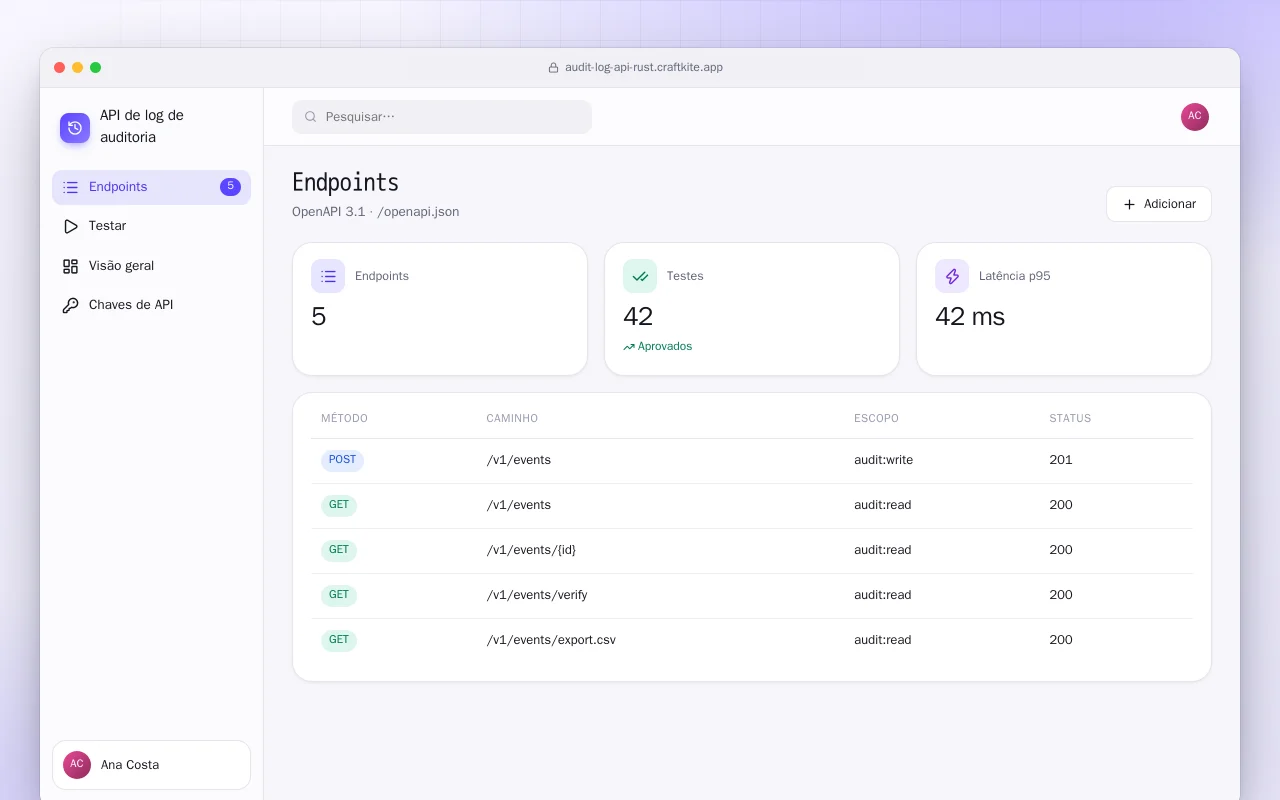Image resolution: width=1280 pixels, height=800 pixels.
Task: Select the /v1/events/{id} path
Action: [x=531, y=550]
